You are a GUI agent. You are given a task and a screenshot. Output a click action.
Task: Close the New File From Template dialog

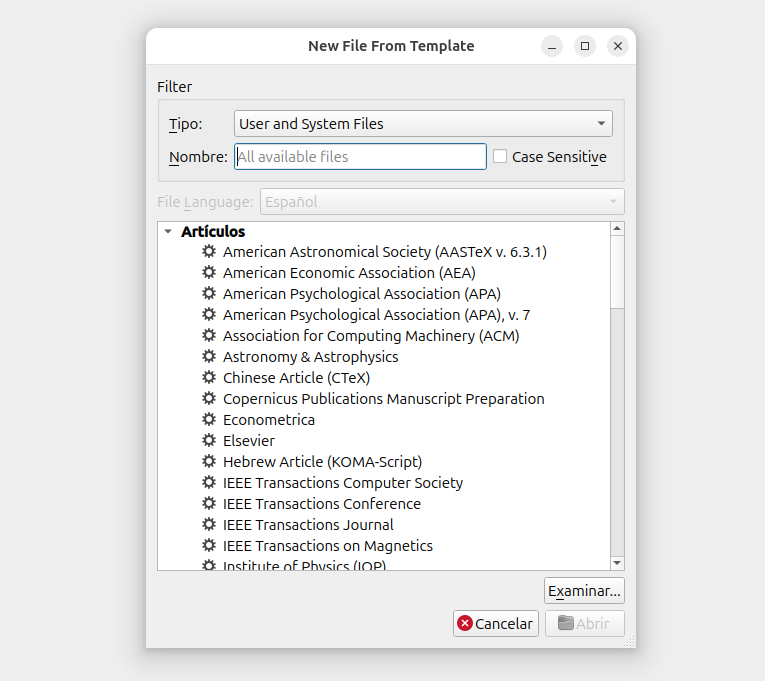(x=618, y=46)
